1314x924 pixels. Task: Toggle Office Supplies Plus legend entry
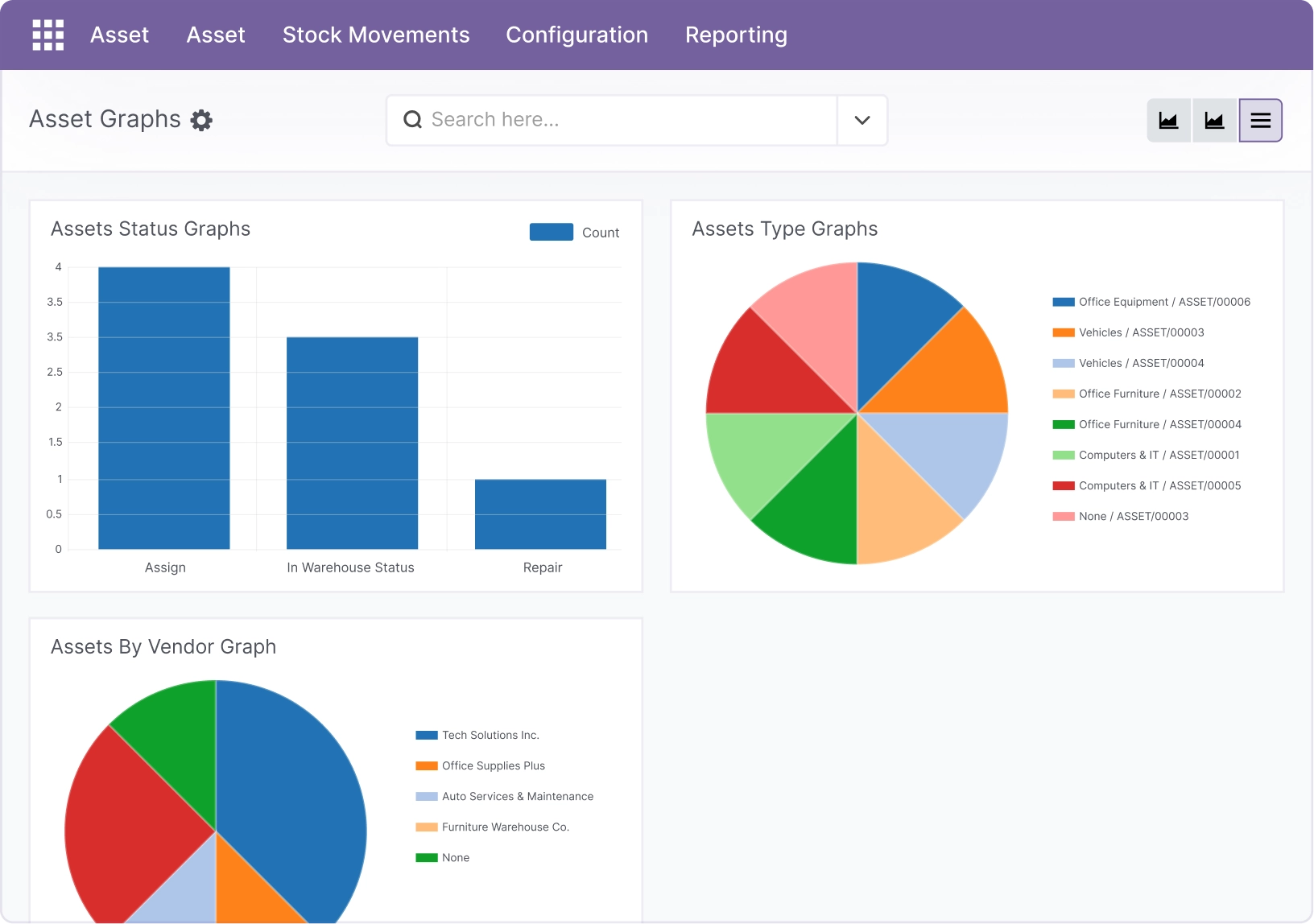coord(480,765)
